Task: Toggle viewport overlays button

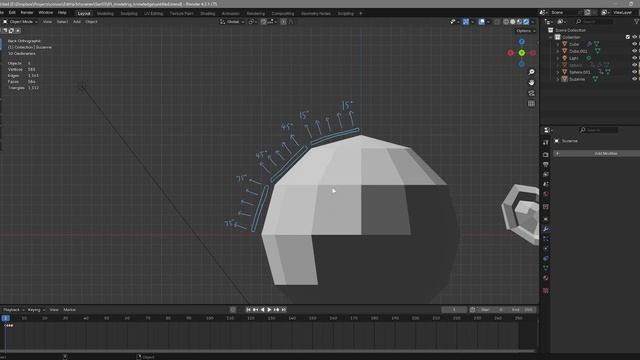Action: click(482, 22)
